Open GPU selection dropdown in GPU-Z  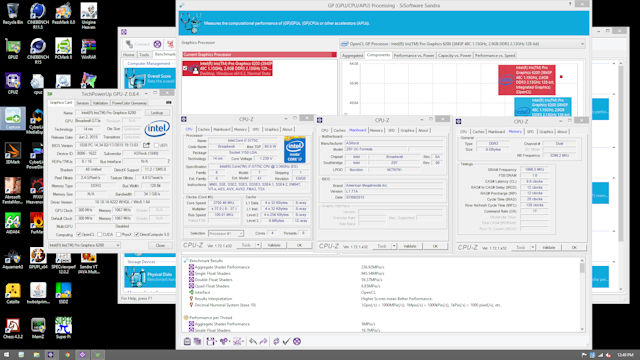(84, 245)
